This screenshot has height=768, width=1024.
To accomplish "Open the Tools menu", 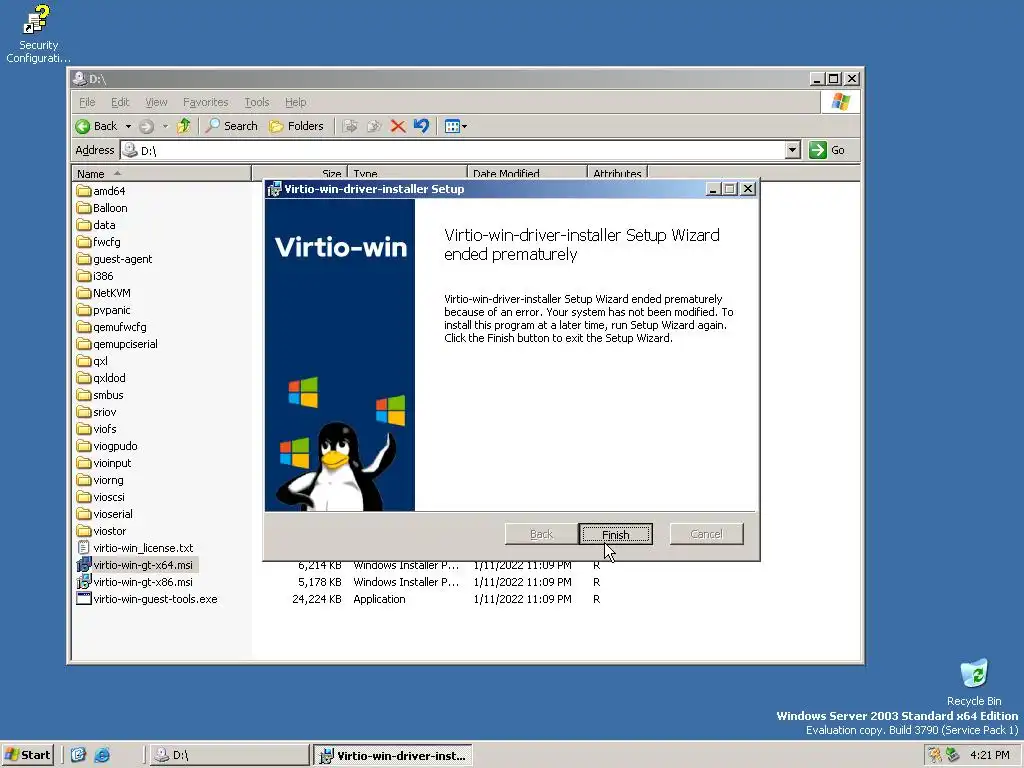I will [257, 102].
